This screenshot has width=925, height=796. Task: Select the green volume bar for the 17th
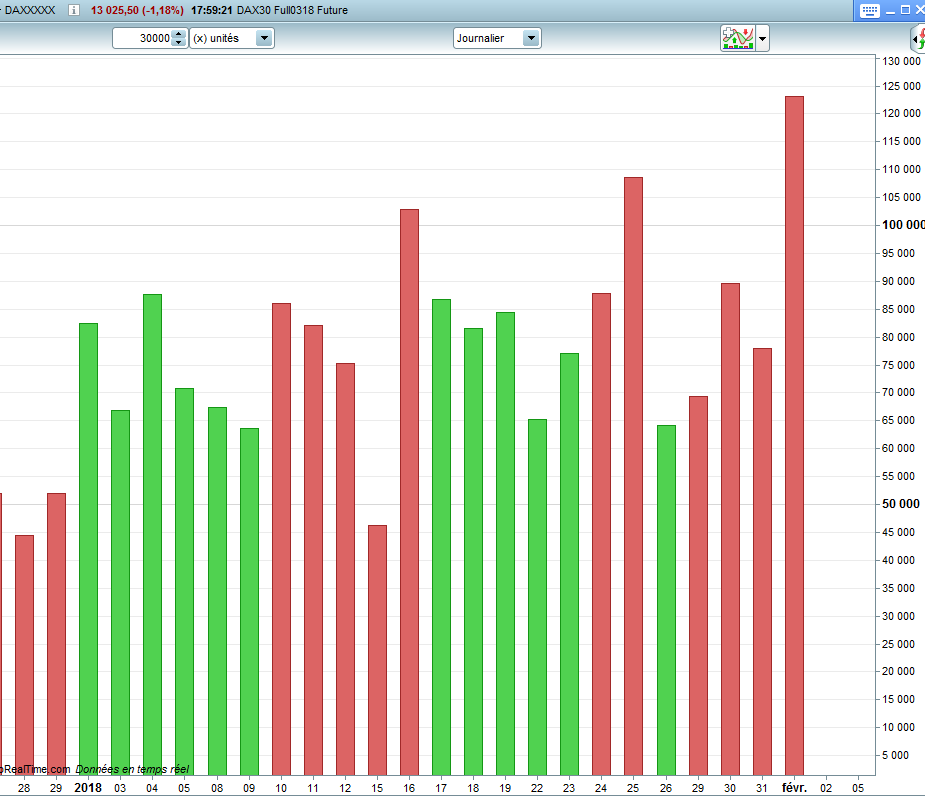441,537
